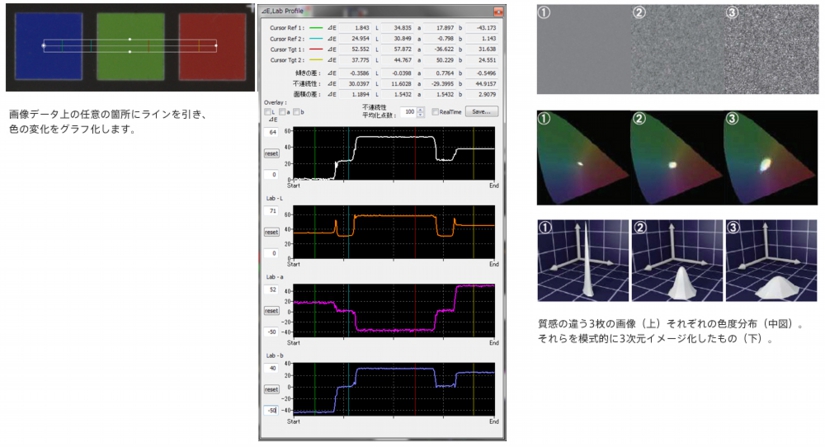Select 不連続性 ⊿E value 30.0397

pyautogui.click(x=354, y=84)
